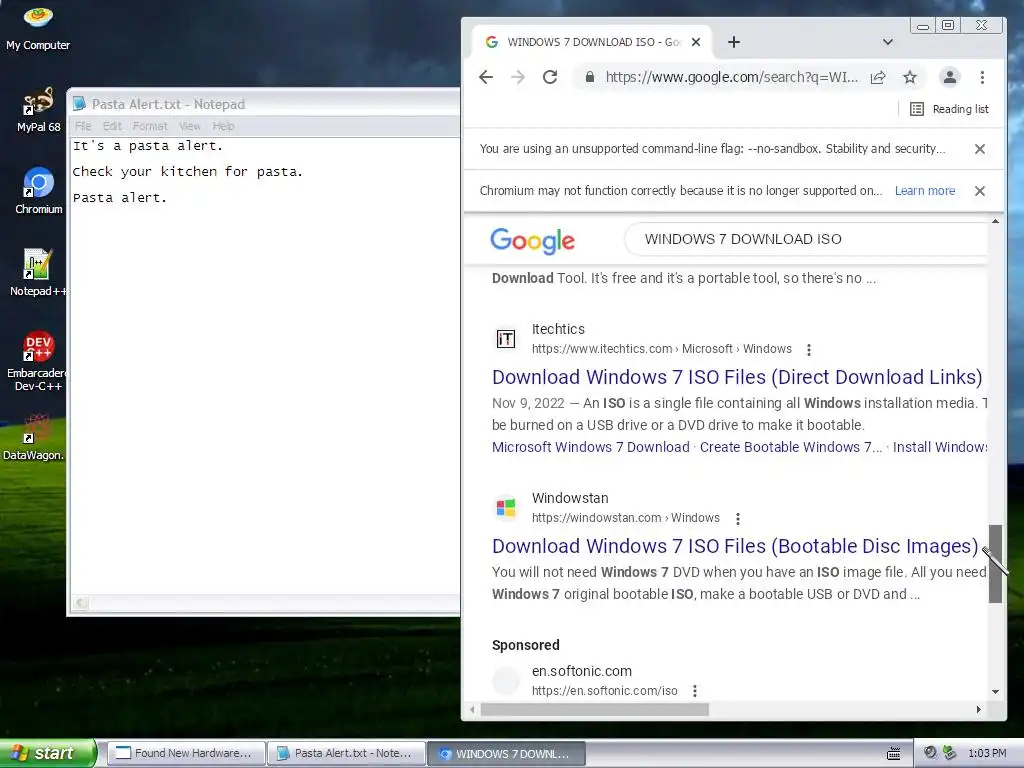Click the forward navigation arrow in Chromium

[x=518, y=77]
